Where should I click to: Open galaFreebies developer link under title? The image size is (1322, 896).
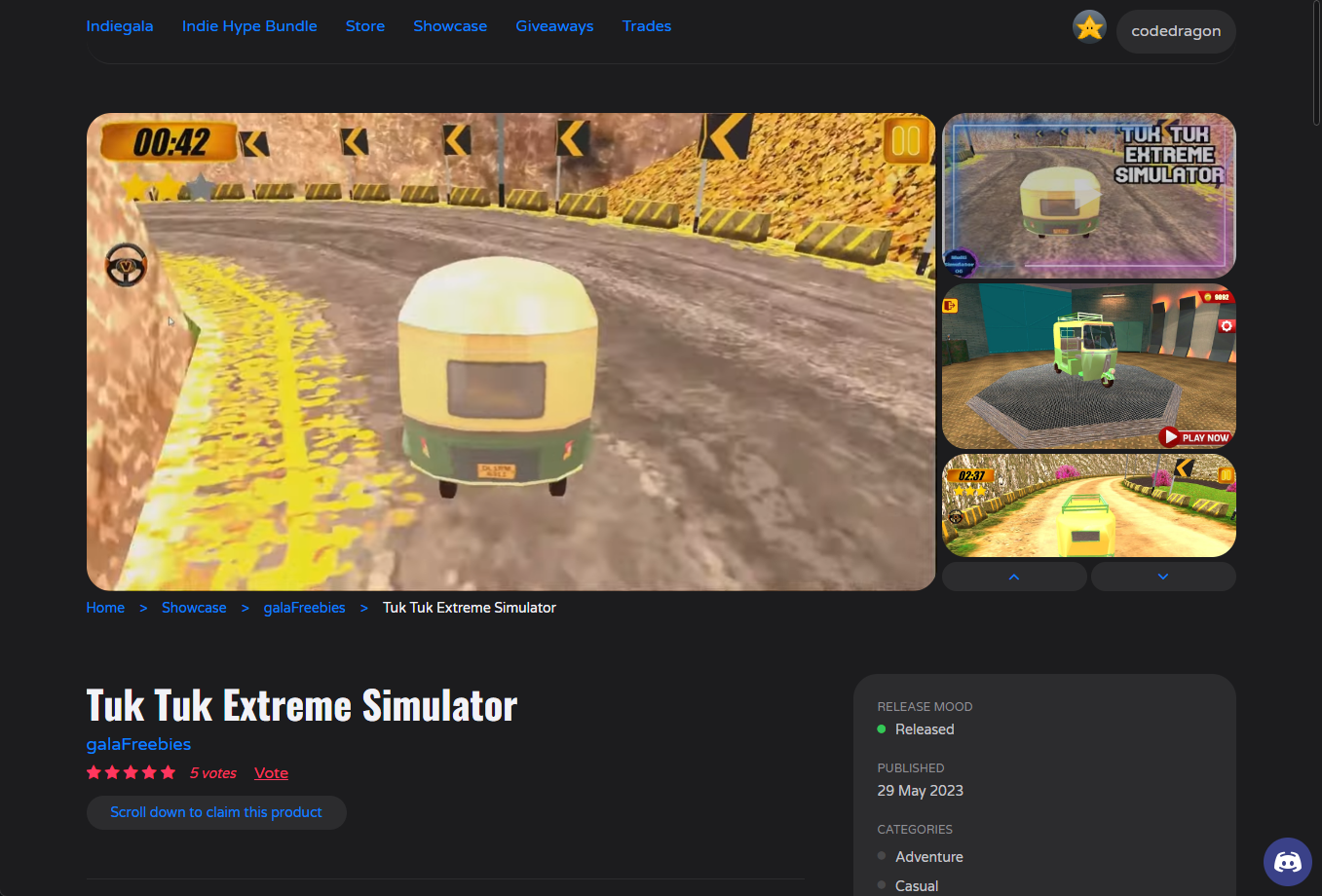coord(138,744)
